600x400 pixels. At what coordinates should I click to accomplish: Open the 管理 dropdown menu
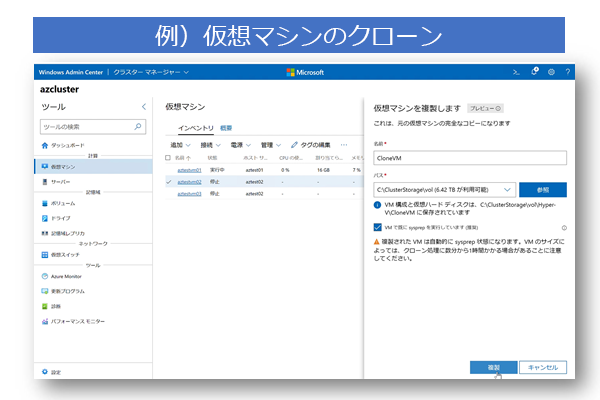tap(271, 145)
